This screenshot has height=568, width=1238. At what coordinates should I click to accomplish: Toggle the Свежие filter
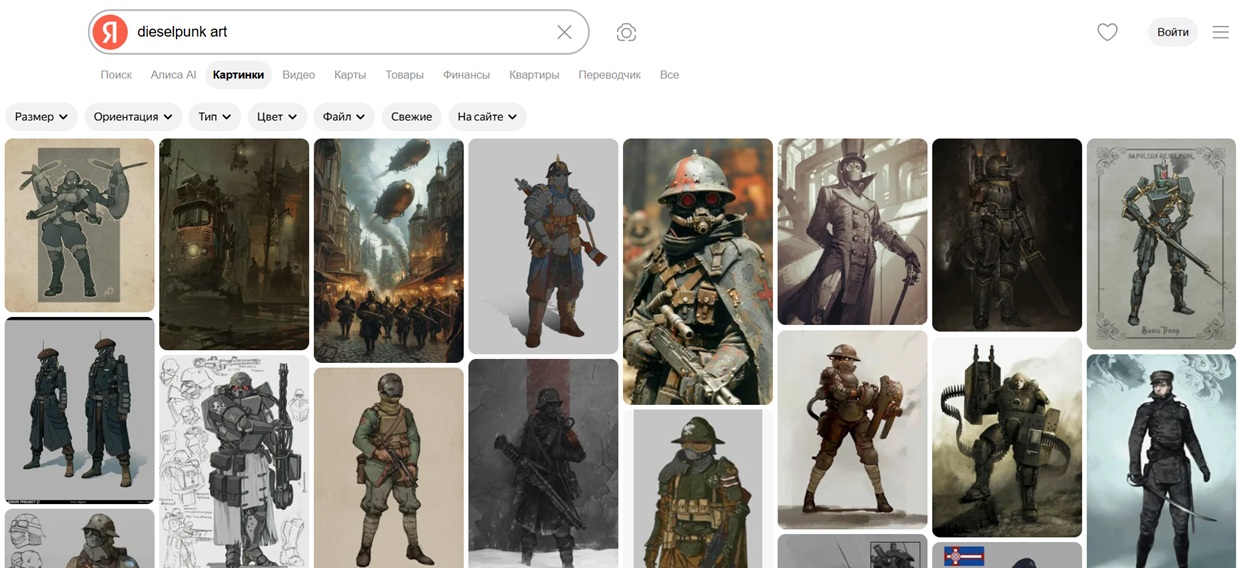click(x=411, y=117)
